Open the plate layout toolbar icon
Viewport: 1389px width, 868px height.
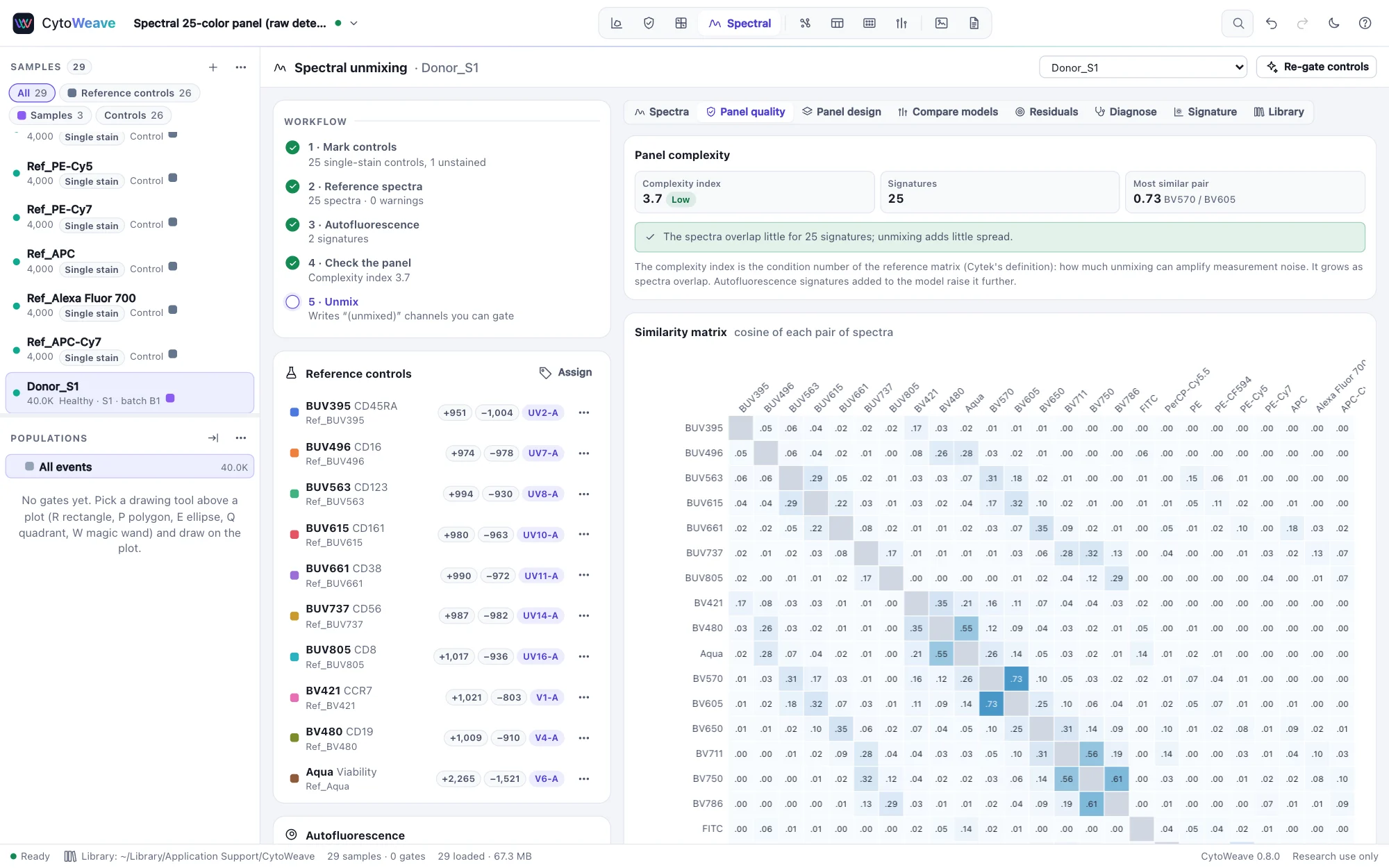coord(870,23)
